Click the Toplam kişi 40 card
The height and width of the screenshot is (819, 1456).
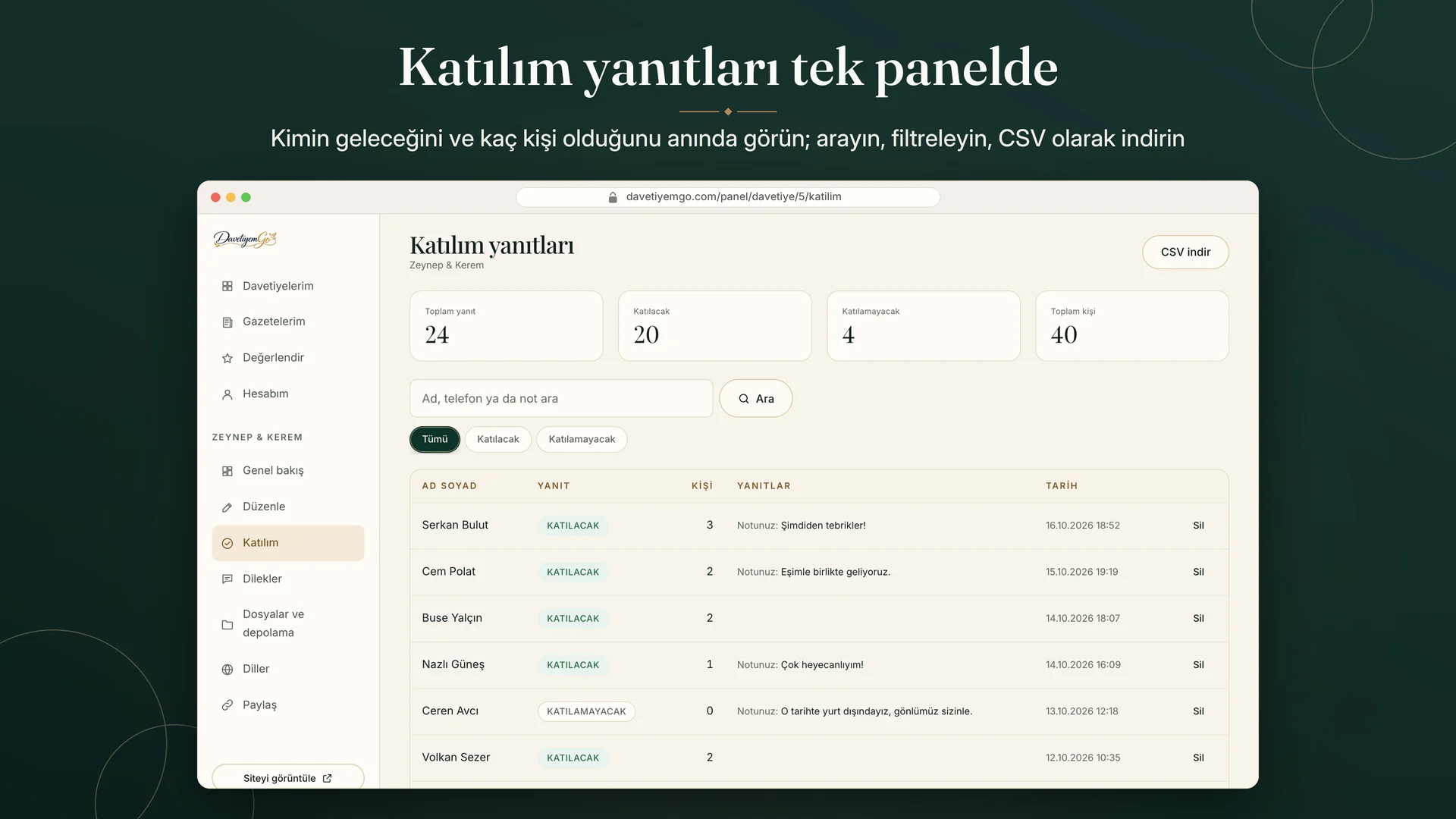tap(1131, 326)
